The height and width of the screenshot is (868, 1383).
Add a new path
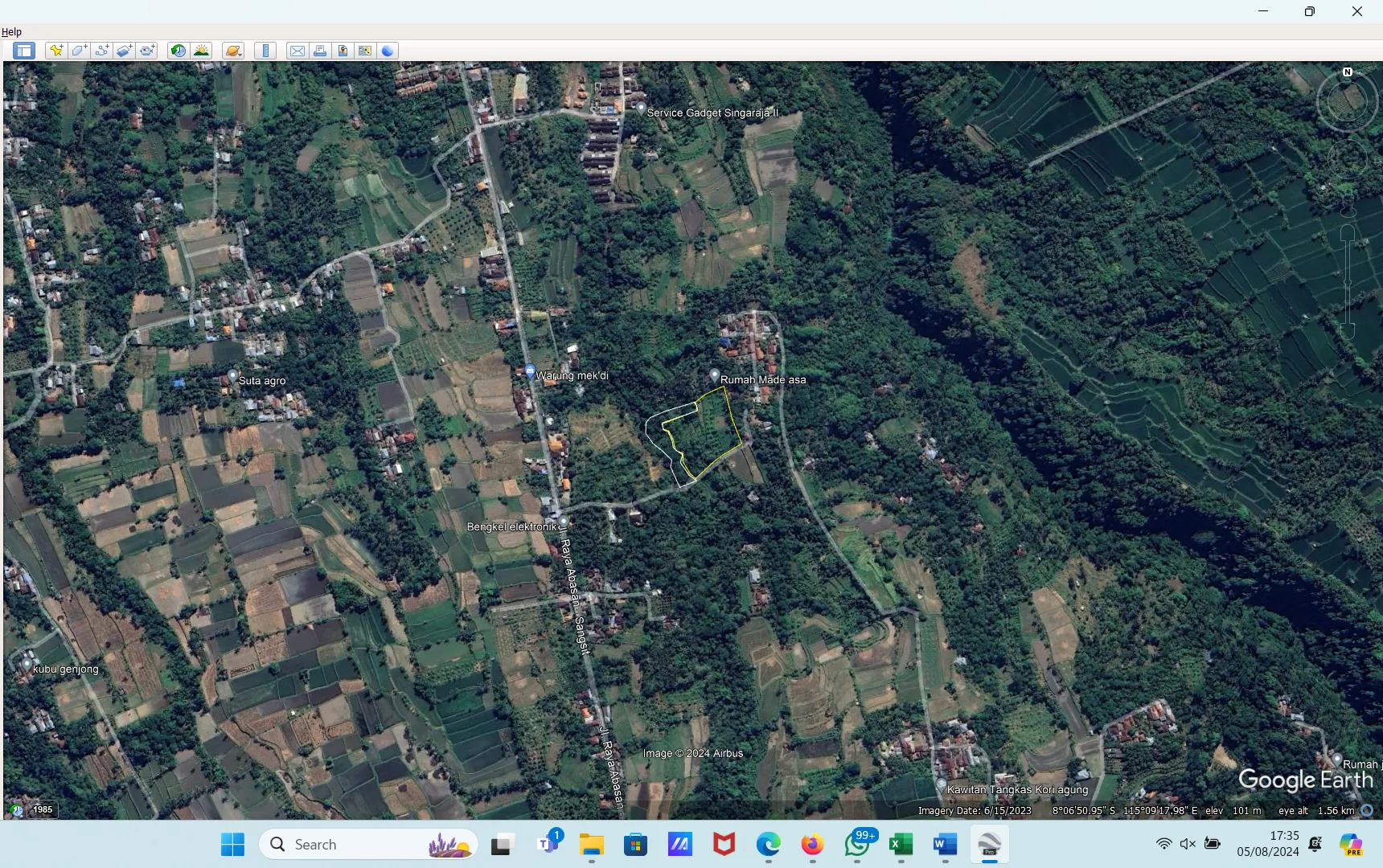[x=101, y=51]
